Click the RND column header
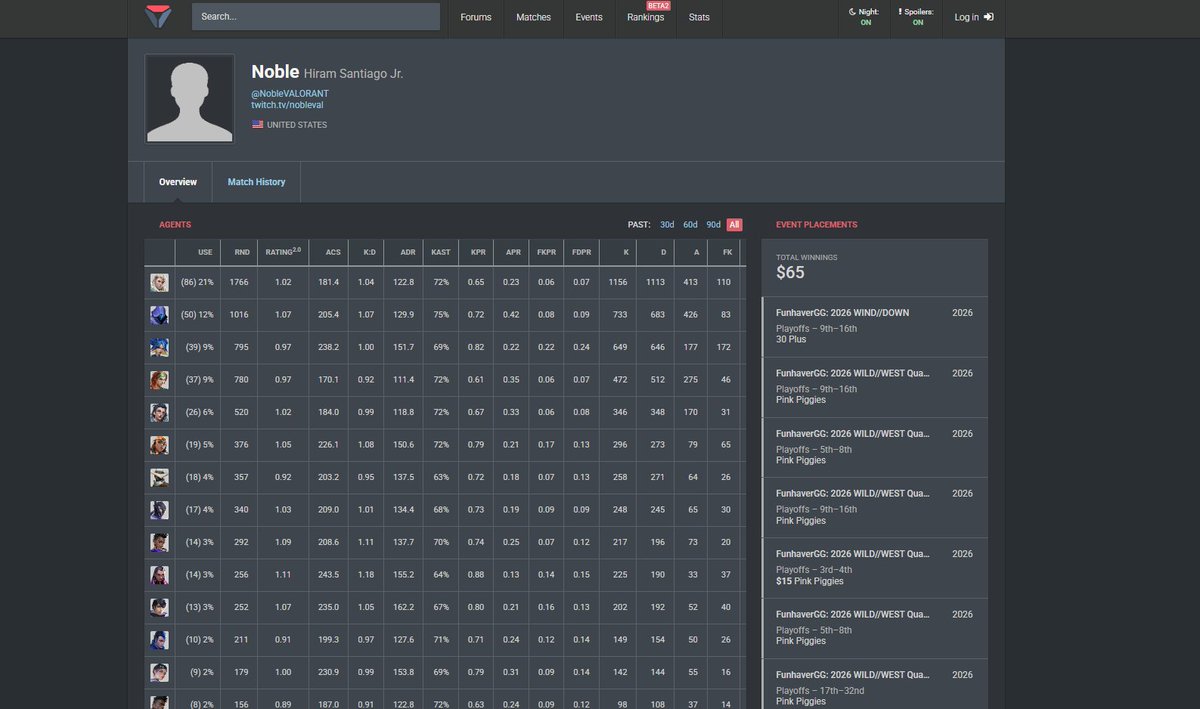This screenshot has width=1200, height=709. (x=241, y=252)
